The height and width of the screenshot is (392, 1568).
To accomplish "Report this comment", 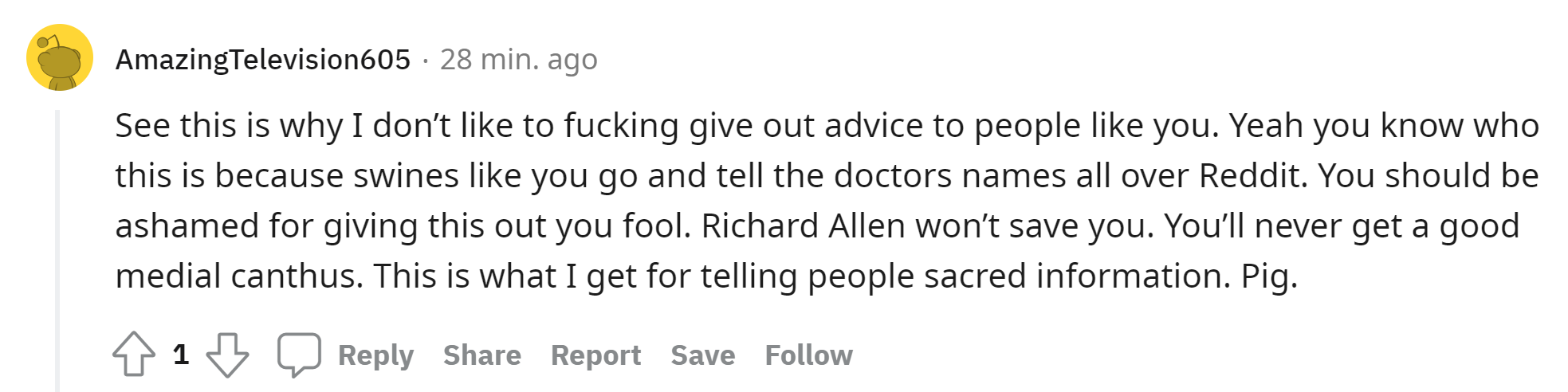I will [595, 355].
